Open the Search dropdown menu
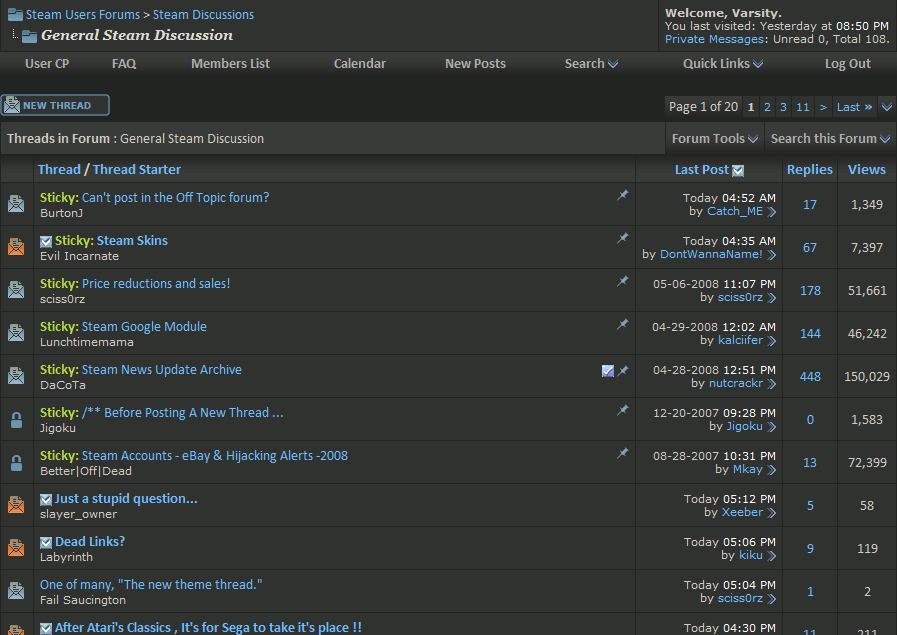 [591, 64]
